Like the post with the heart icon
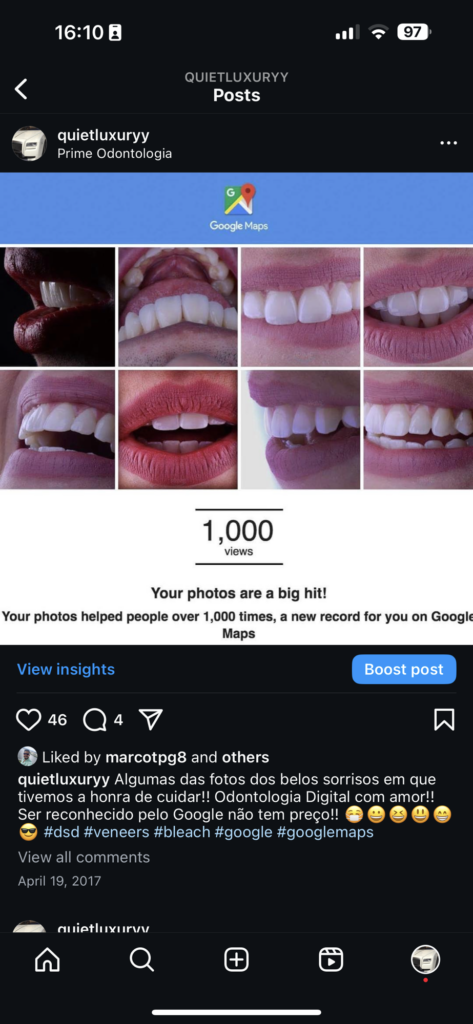The width and height of the screenshot is (473, 1024). click(x=28, y=720)
